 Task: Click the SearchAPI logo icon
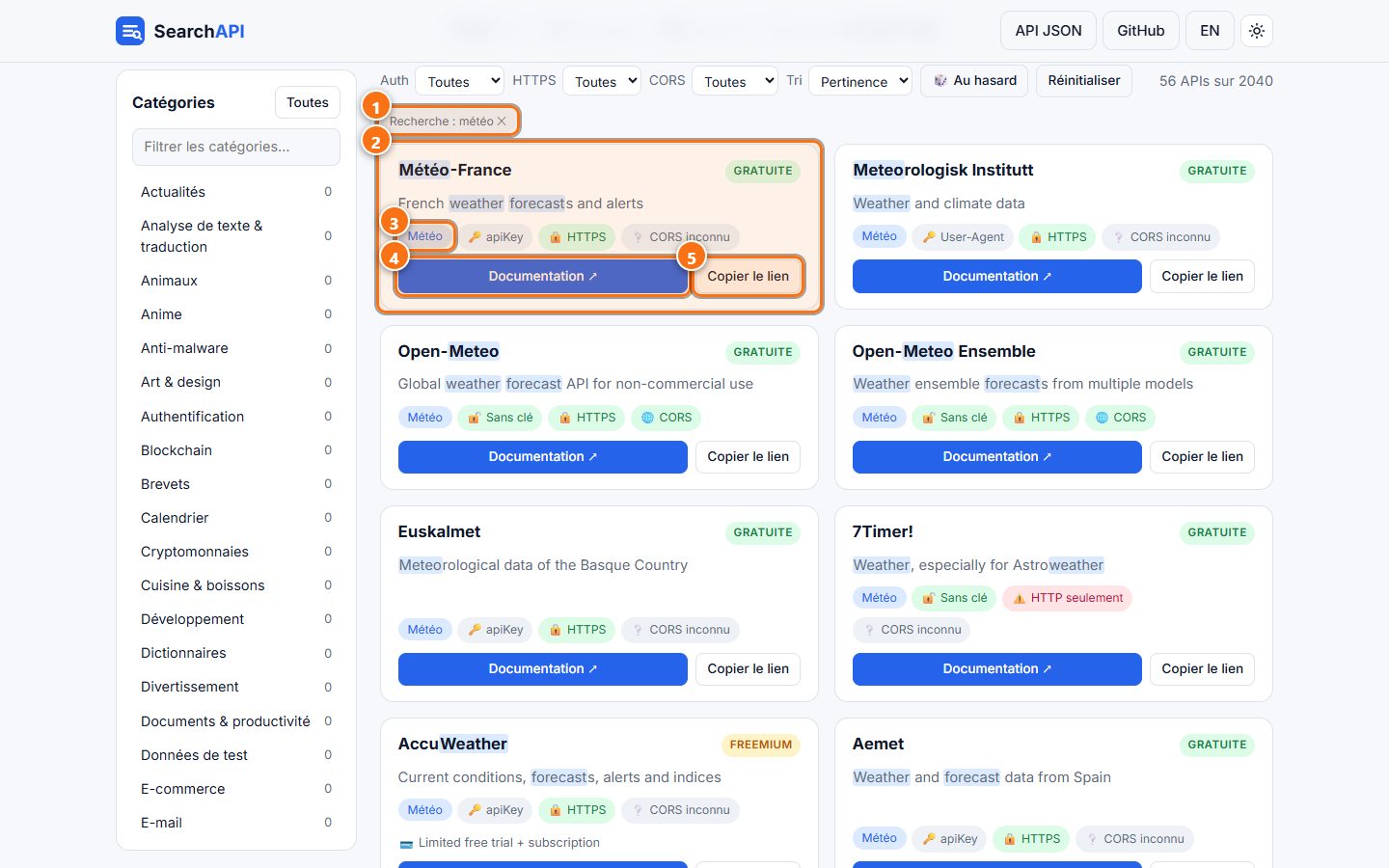(x=130, y=31)
